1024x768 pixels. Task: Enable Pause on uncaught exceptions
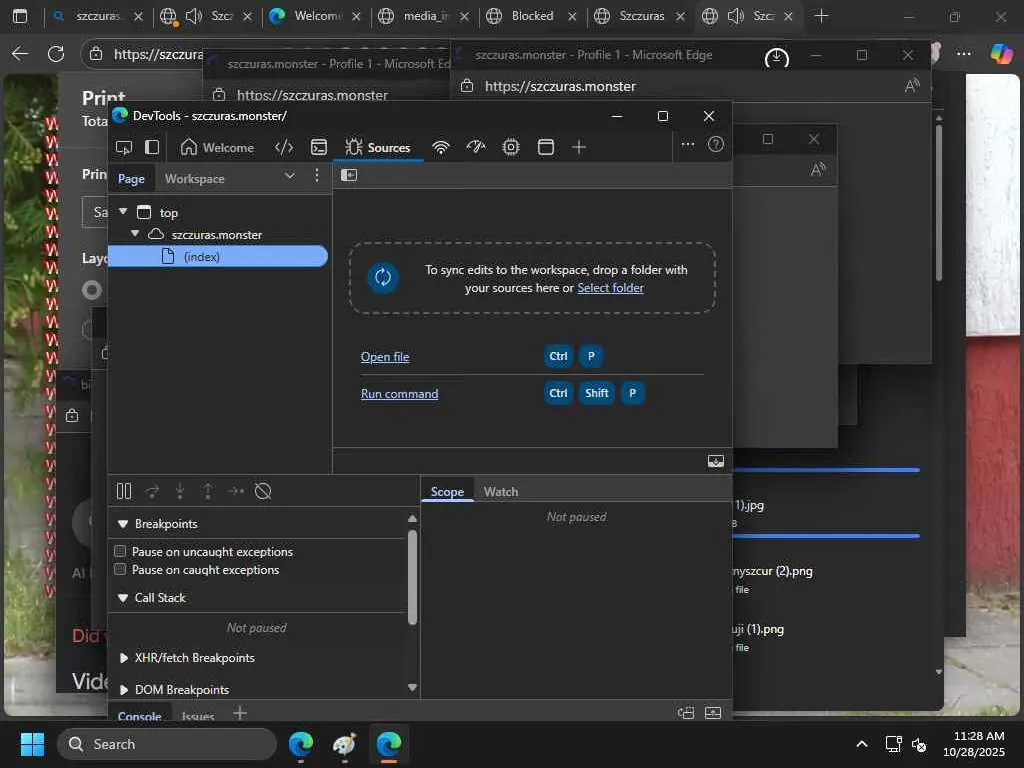[x=120, y=551]
